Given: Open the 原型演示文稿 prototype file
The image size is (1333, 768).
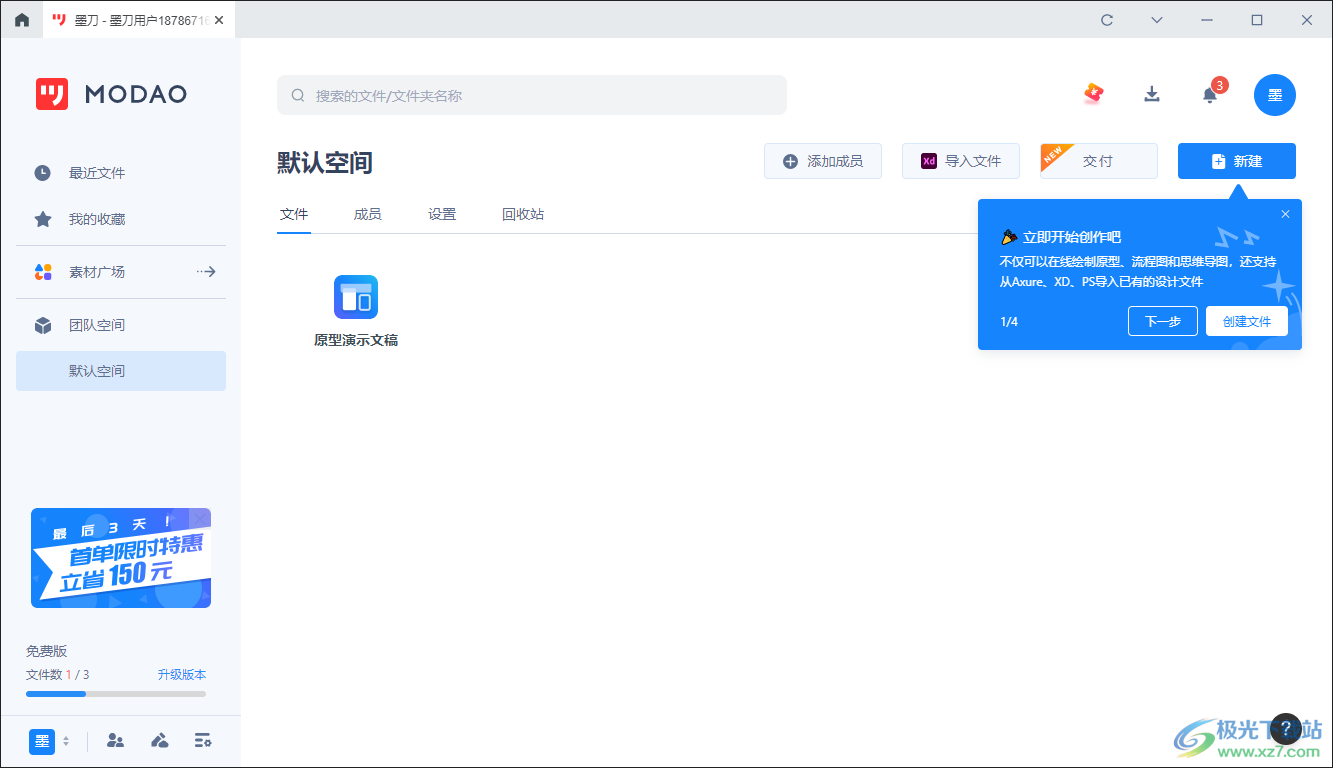Looking at the screenshot, I should [x=355, y=296].
